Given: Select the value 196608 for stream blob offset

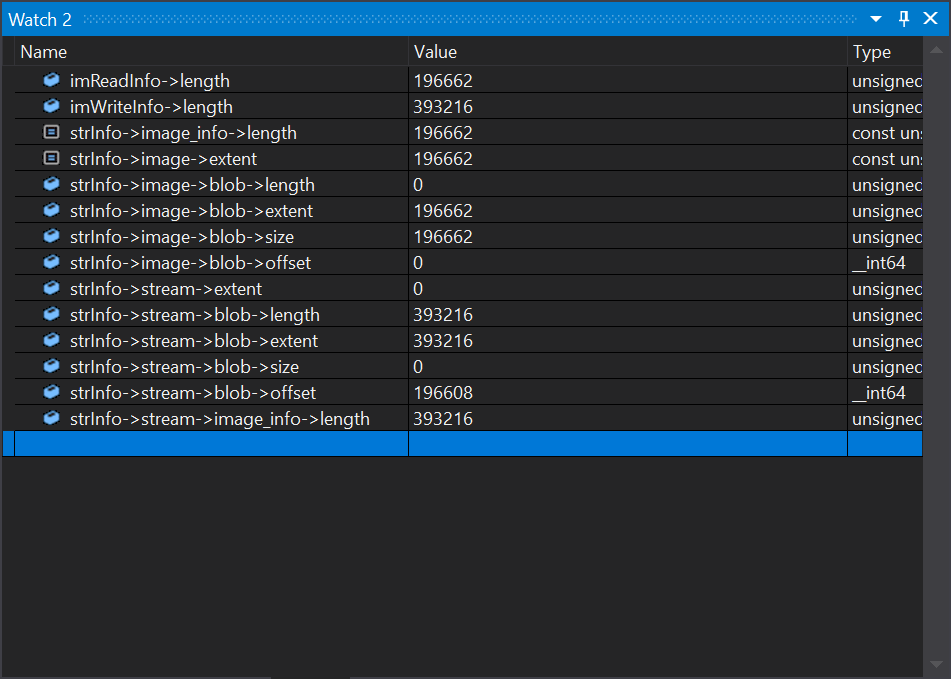Looking at the screenshot, I should [443, 392].
